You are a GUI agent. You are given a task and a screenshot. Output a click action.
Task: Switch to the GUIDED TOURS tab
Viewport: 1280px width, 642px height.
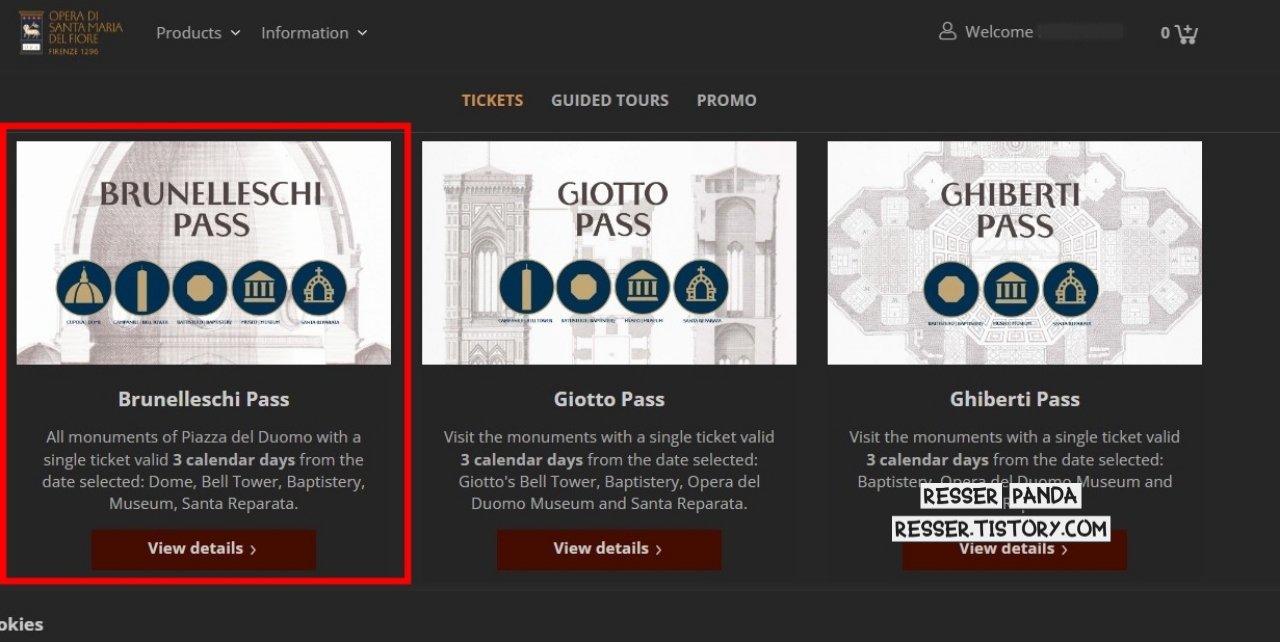pyautogui.click(x=610, y=100)
